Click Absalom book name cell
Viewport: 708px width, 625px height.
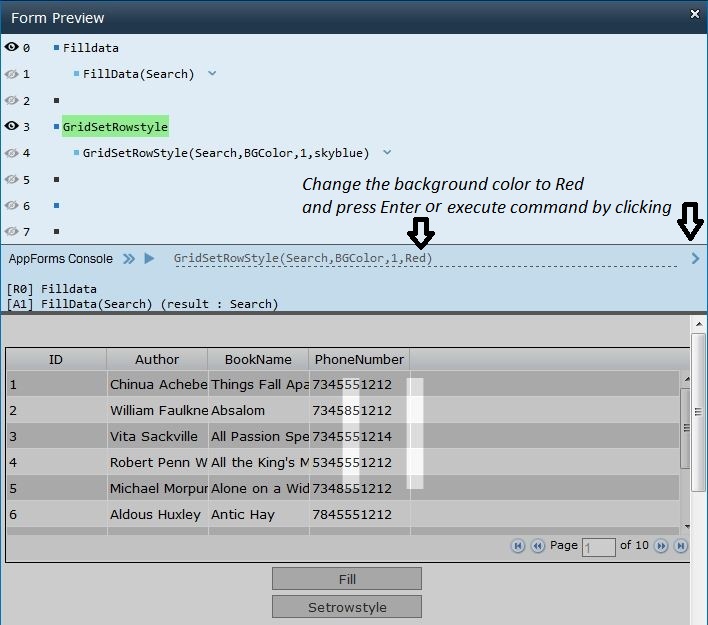click(259, 410)
